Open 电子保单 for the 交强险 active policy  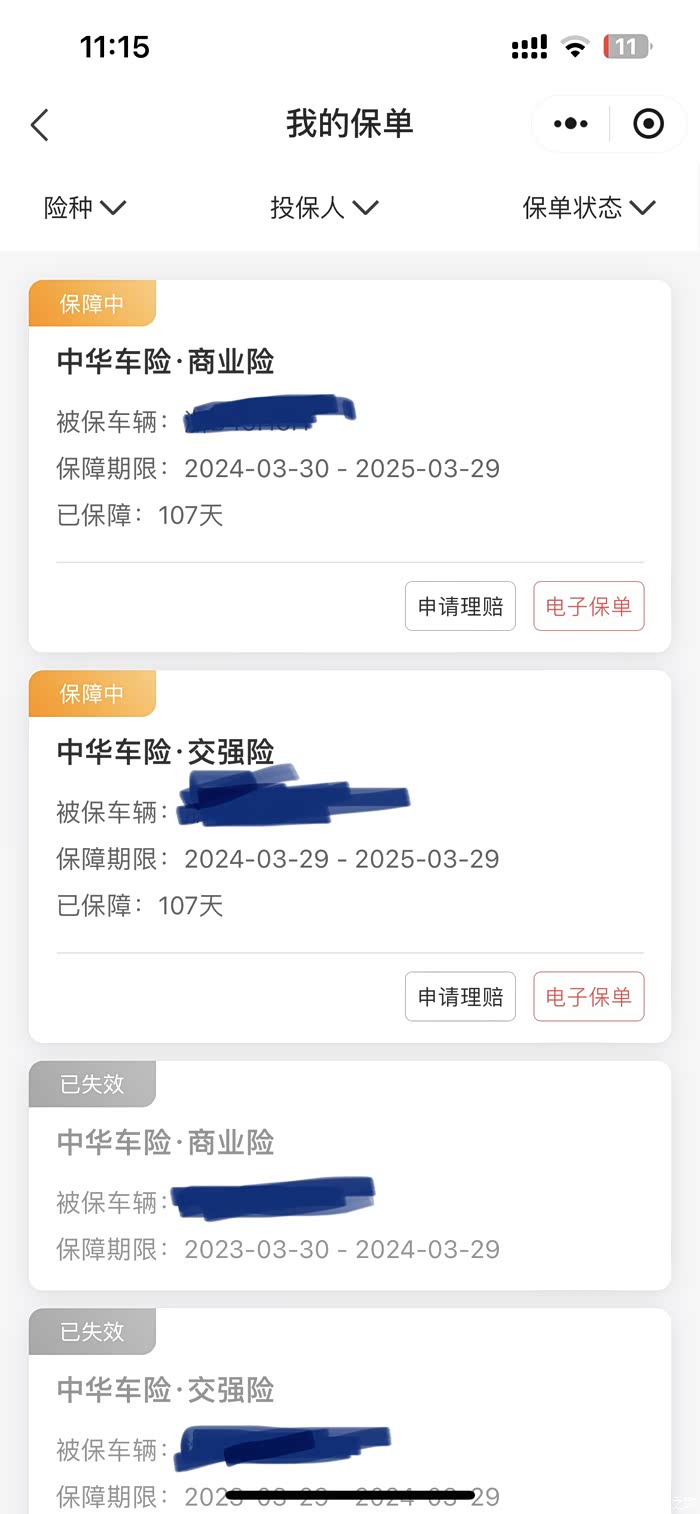tap(588, 996)
